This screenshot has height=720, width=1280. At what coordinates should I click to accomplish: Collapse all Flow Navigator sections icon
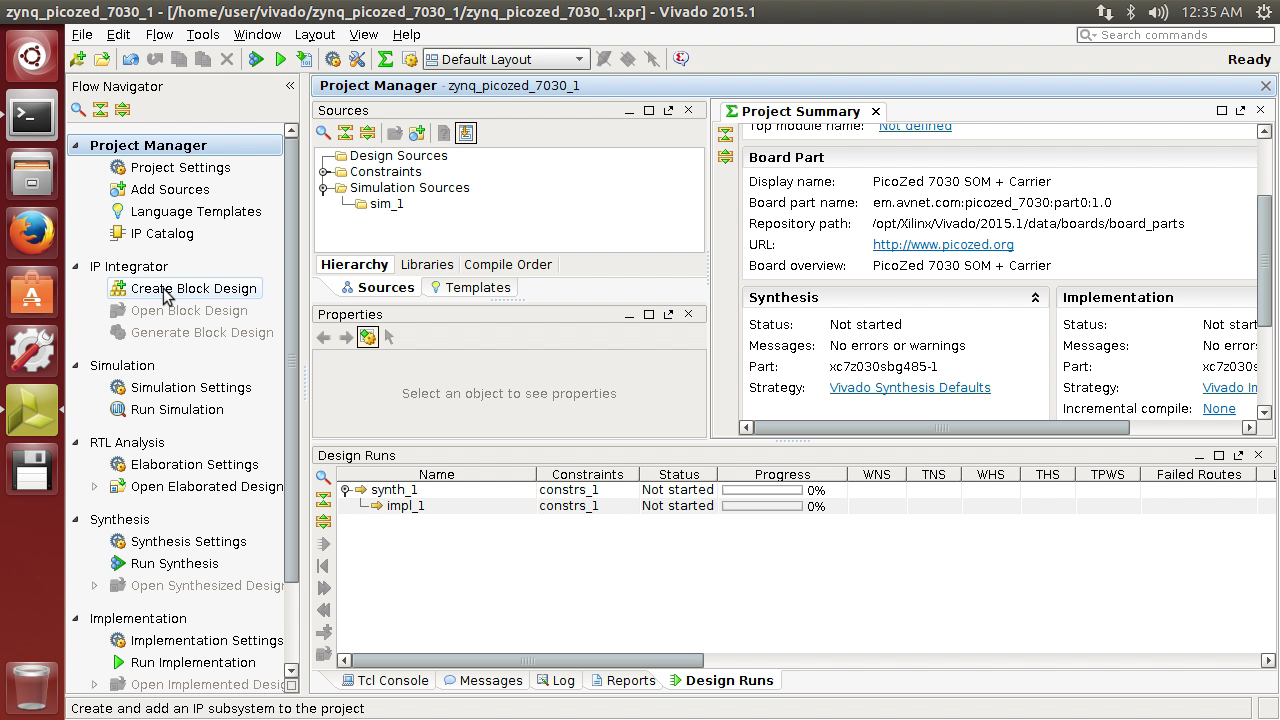(100, 109)
